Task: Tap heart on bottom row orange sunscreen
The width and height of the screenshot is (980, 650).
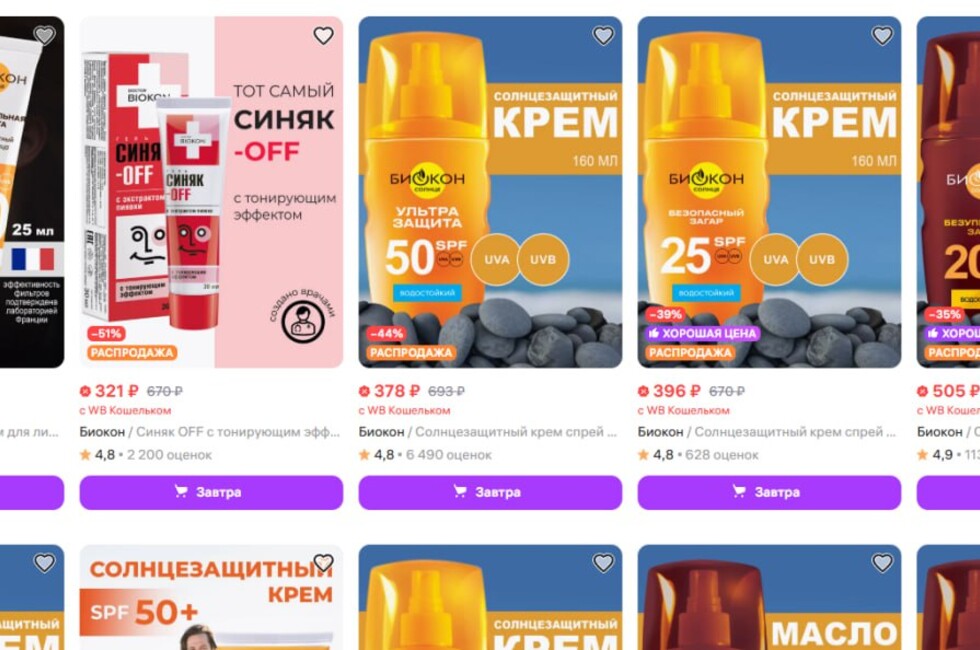Action: pyautogui.click(x=602, y=563)
